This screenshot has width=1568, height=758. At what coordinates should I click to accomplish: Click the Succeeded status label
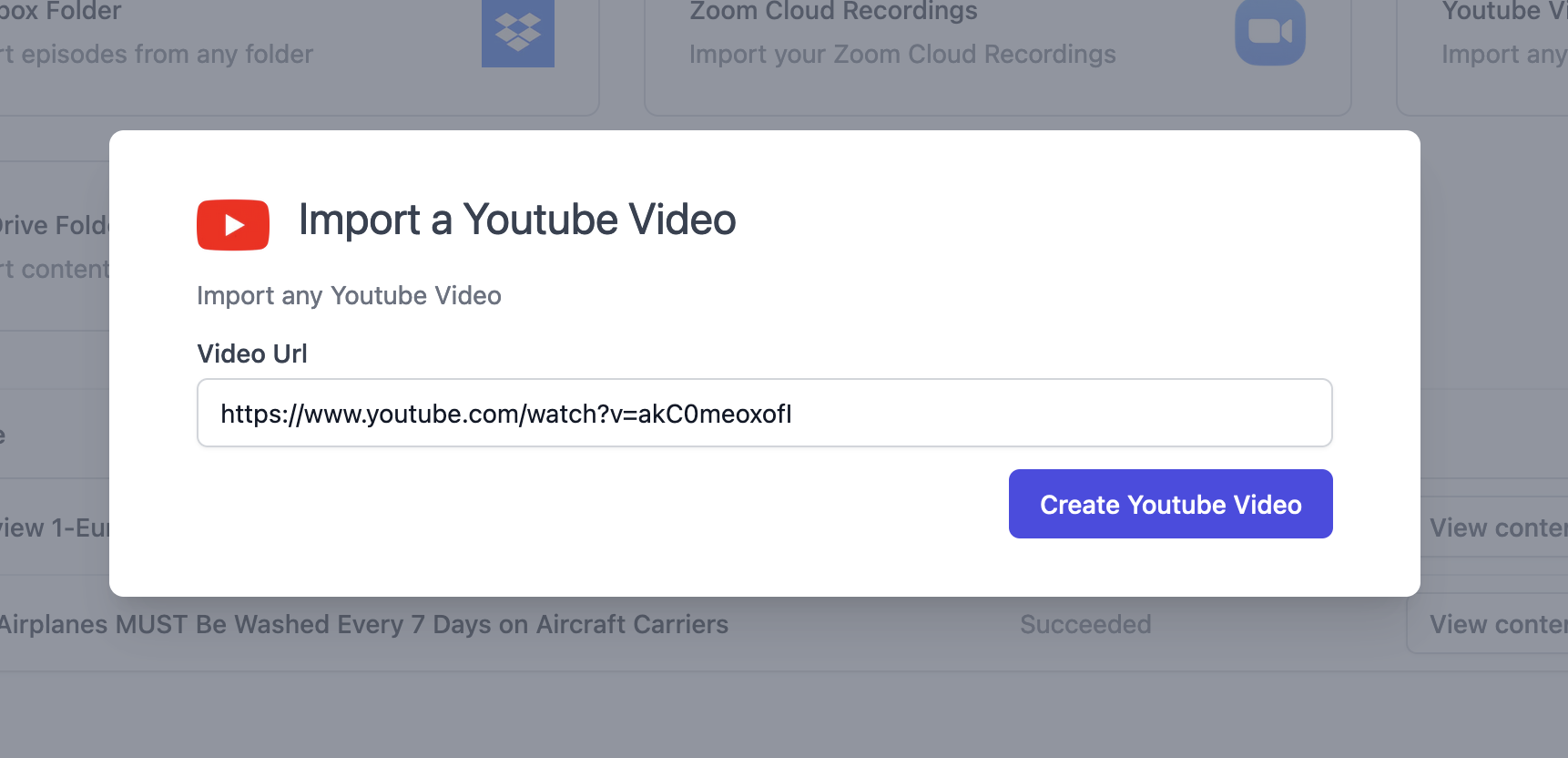pos(1085,625)
